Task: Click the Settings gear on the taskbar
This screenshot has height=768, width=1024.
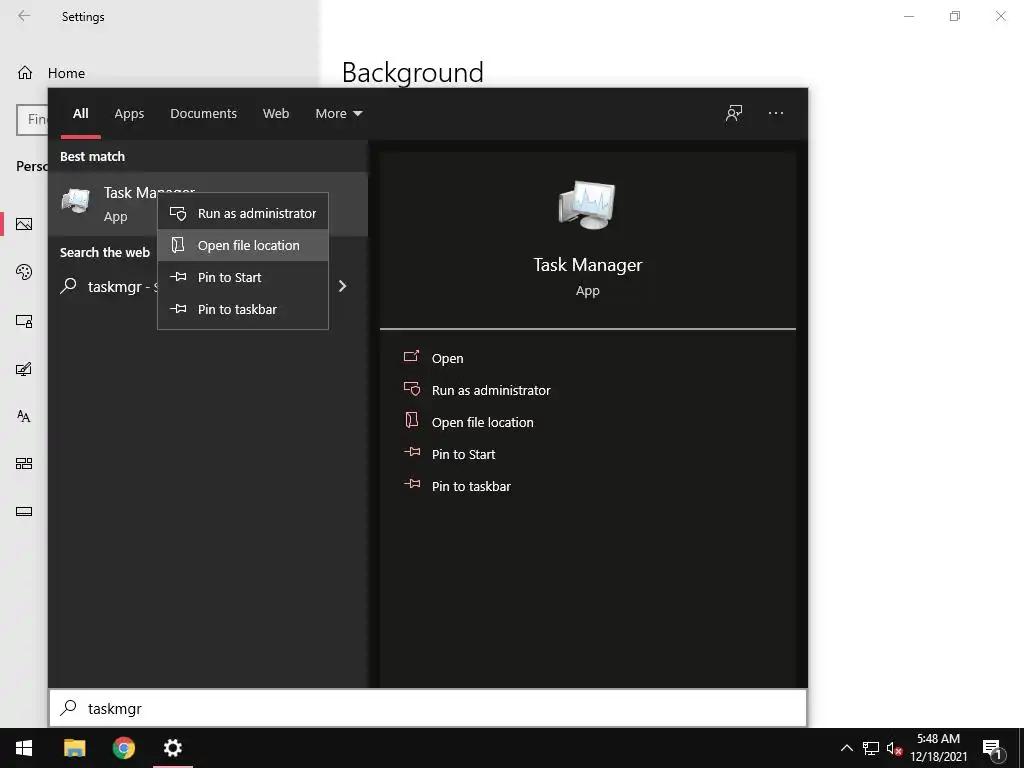Action: tap(173, 748)
